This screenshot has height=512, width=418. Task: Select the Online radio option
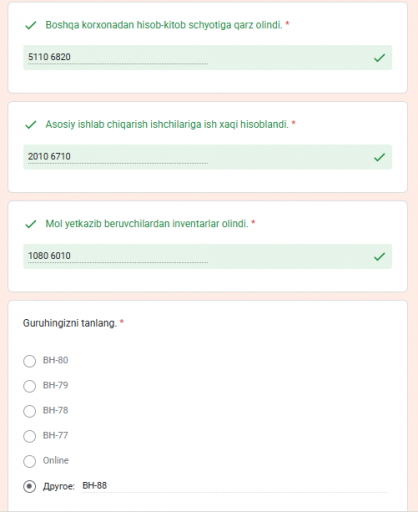click(29, 461)
